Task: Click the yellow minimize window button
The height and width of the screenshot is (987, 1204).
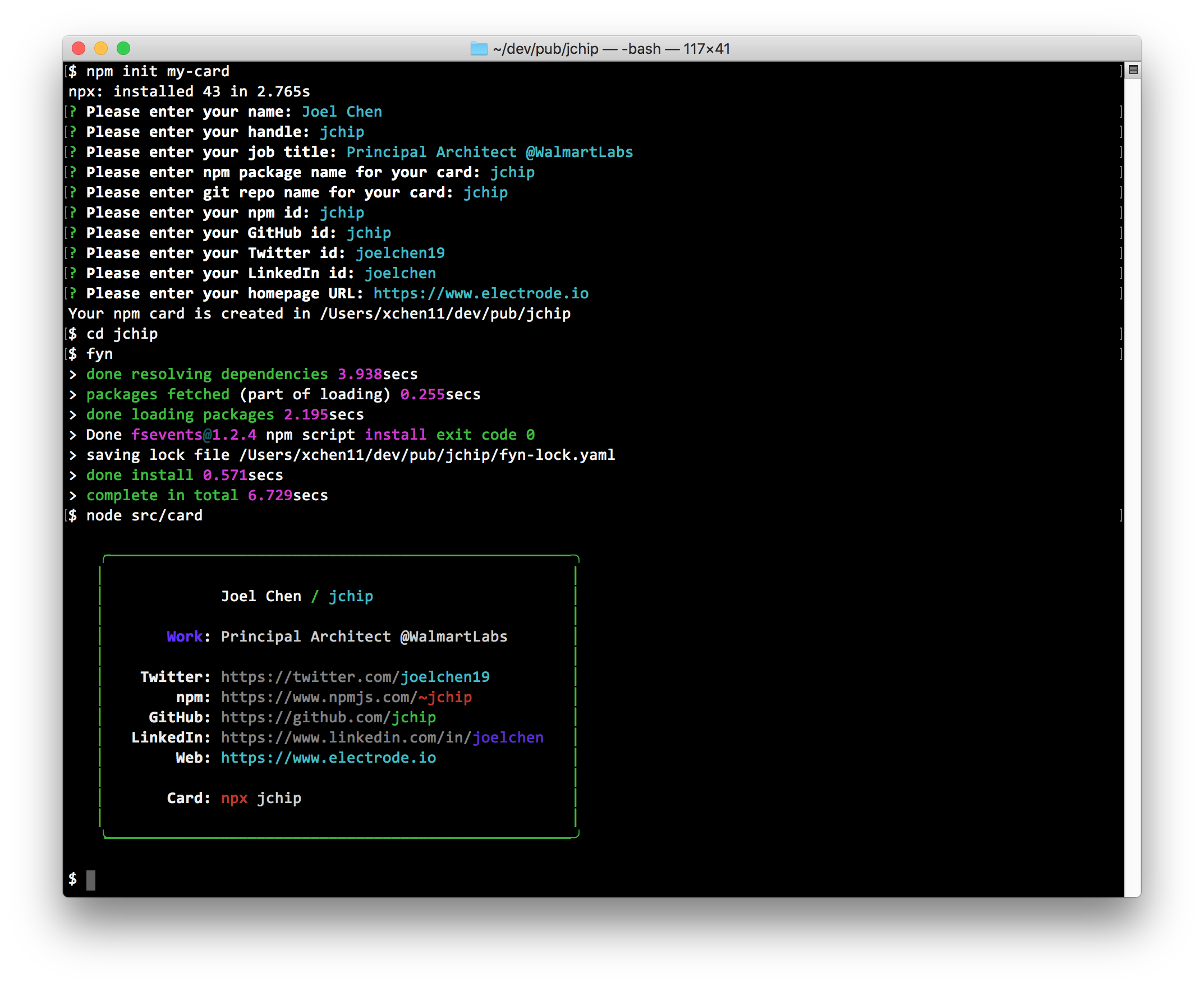Action: 101,49
